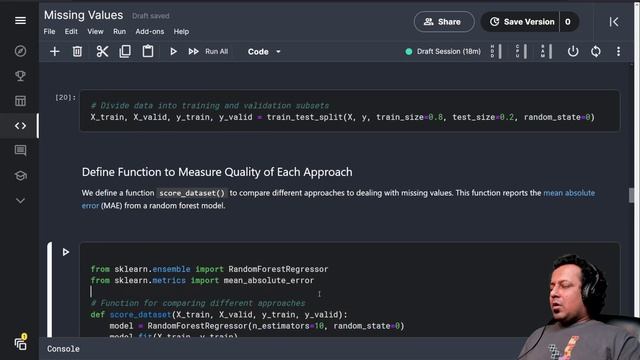This screenshot has width=640, height=360.
Task: Open the Help menu
Action: tap(181, 31)
